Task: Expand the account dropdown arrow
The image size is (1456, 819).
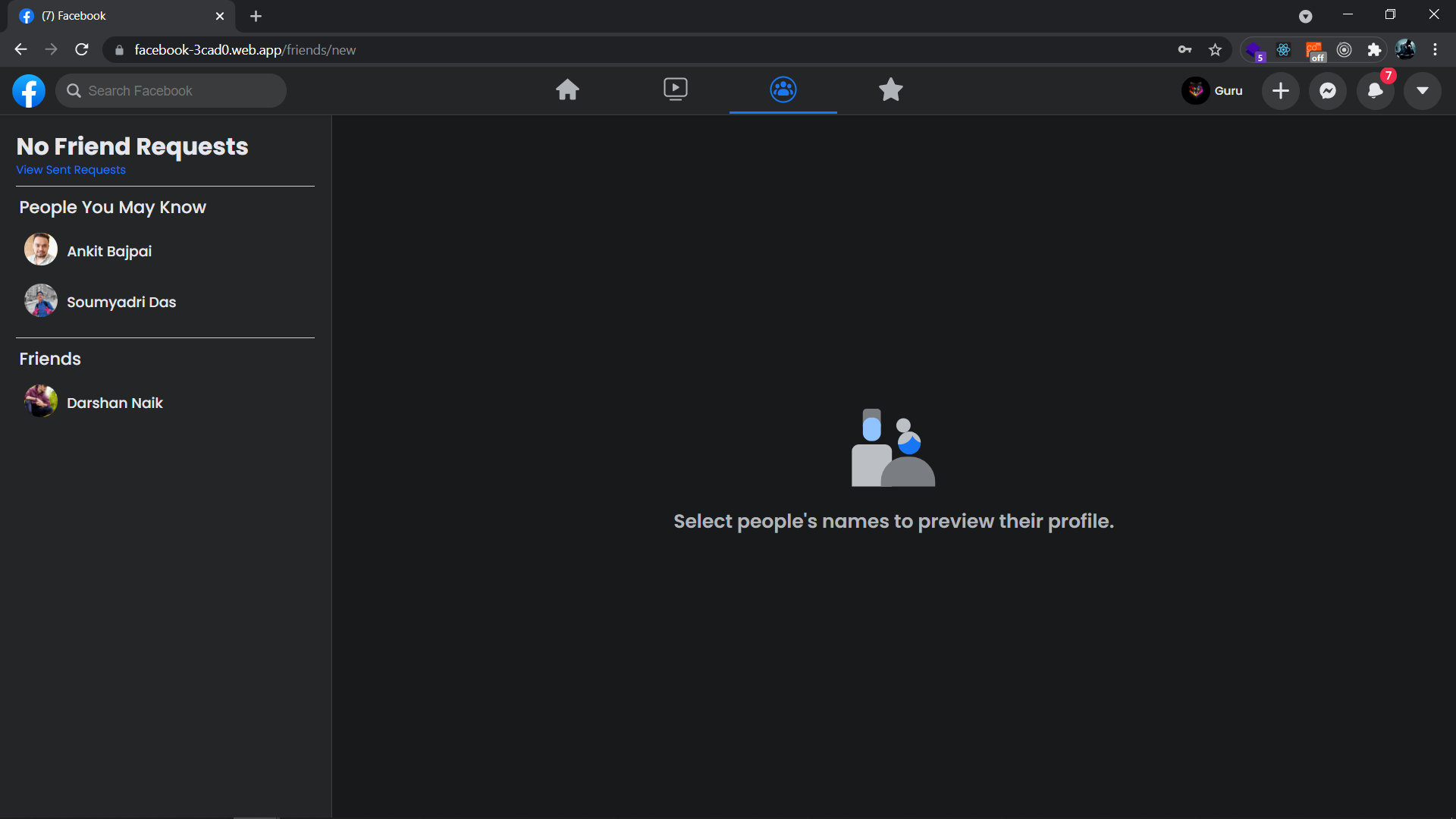Action: coord(1422,91)
